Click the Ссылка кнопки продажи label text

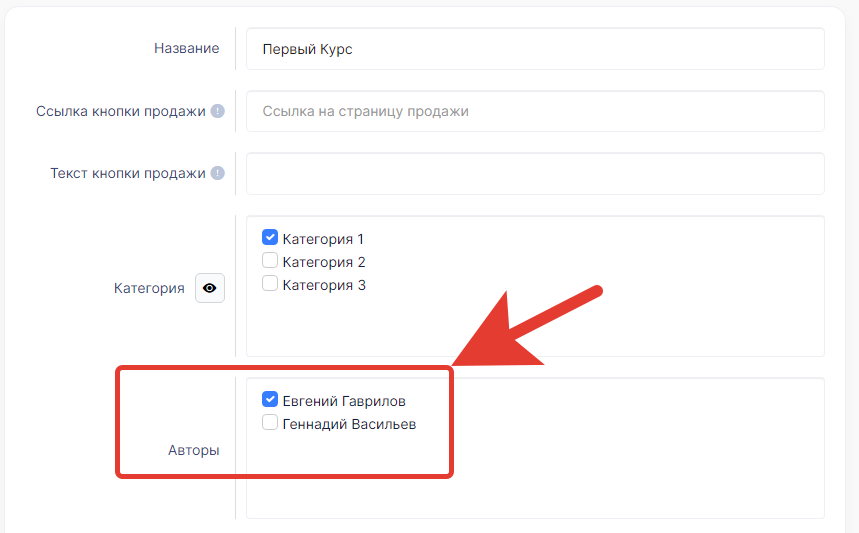click(121, 111)
